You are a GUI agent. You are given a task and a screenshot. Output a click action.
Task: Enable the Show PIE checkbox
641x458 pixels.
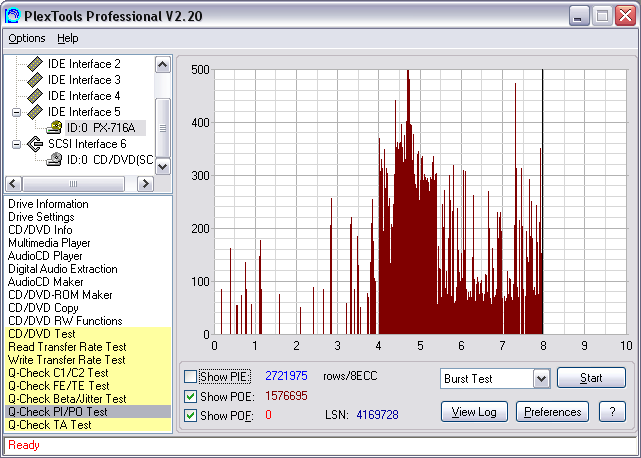tap(191, 376)
